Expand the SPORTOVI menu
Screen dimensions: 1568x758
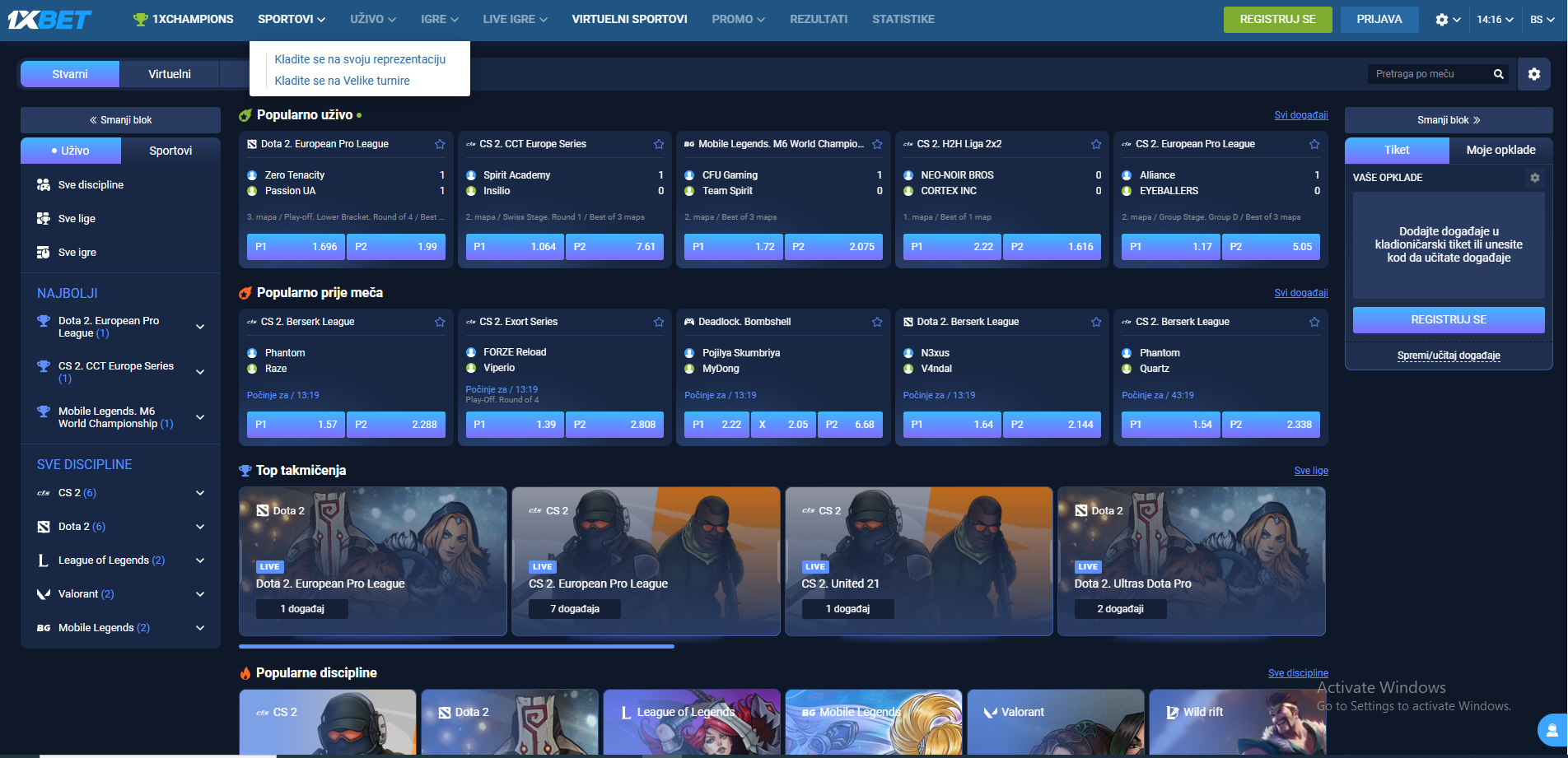[x=292, y=19]
